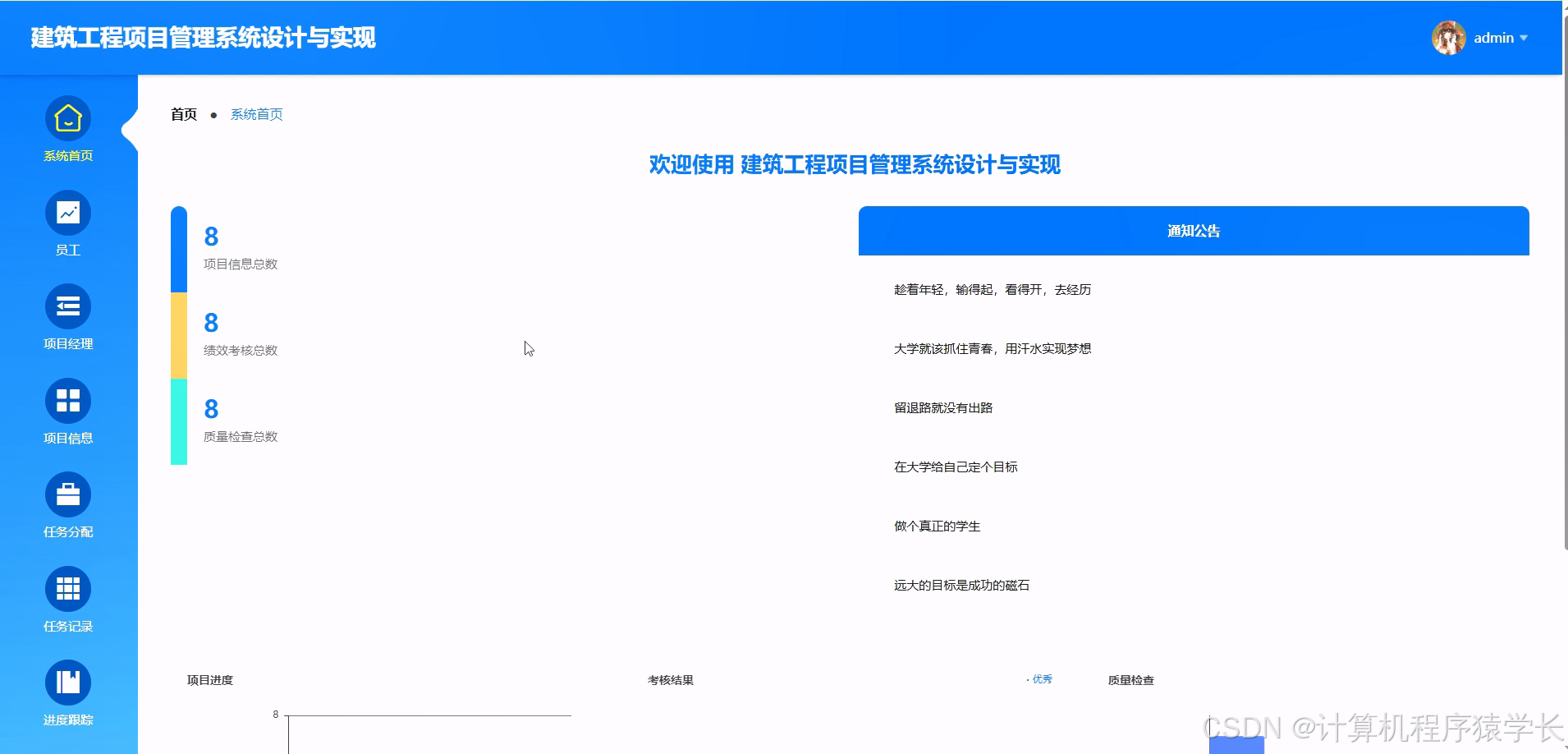
Task: Open the 任务分配 briefcase icon
Action: 68,495
